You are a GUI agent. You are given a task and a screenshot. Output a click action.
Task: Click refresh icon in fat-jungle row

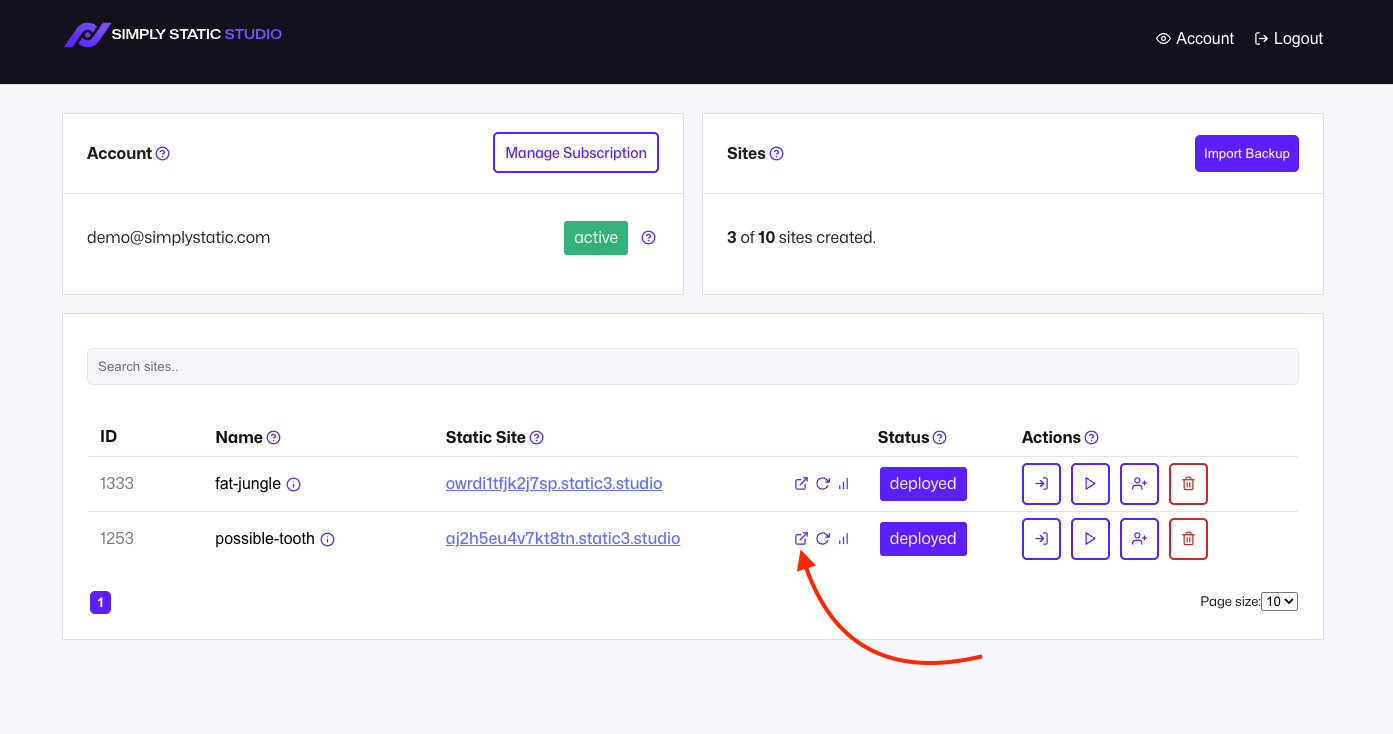pyautogui.click(x=823, y=484)
